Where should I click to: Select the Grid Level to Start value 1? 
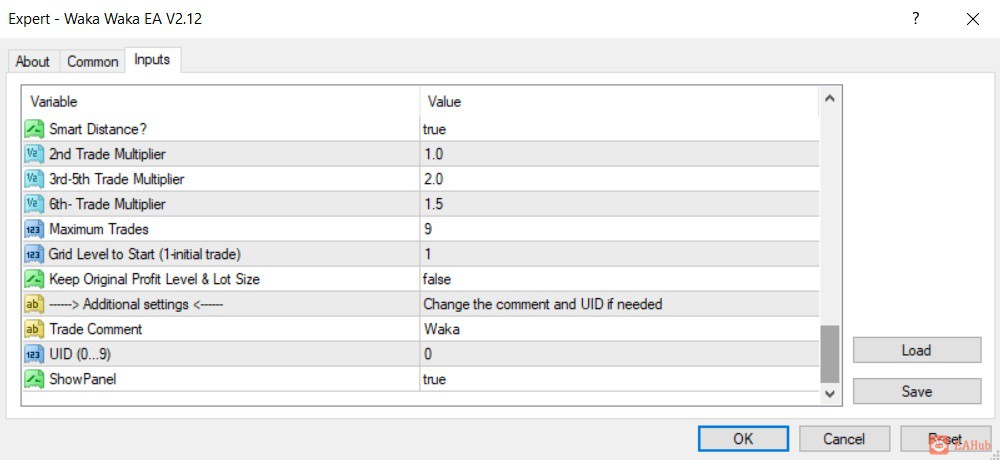pyautogui.click(x=427, y=254)
